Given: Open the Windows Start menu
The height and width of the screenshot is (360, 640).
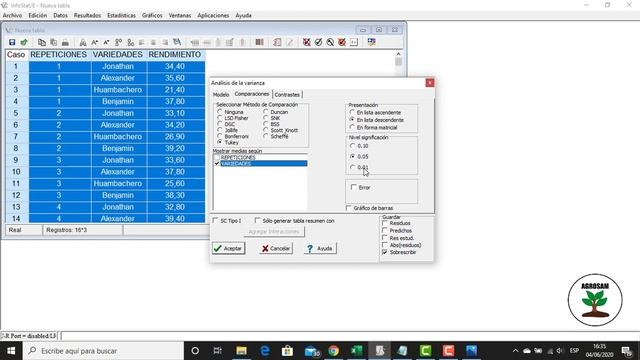Looking at the screenshot, I should click(x=11, y=351).
